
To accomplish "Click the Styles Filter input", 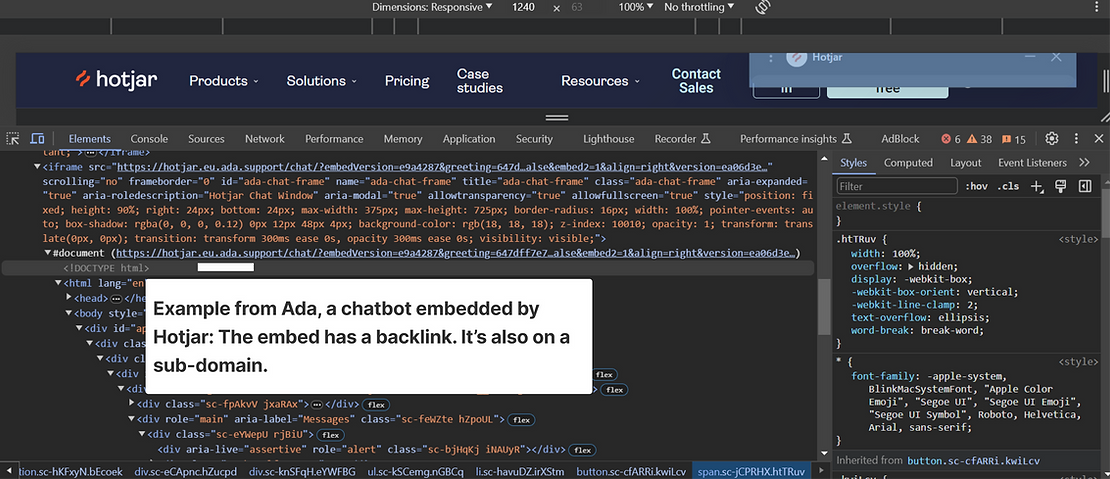I will [896, 186].
